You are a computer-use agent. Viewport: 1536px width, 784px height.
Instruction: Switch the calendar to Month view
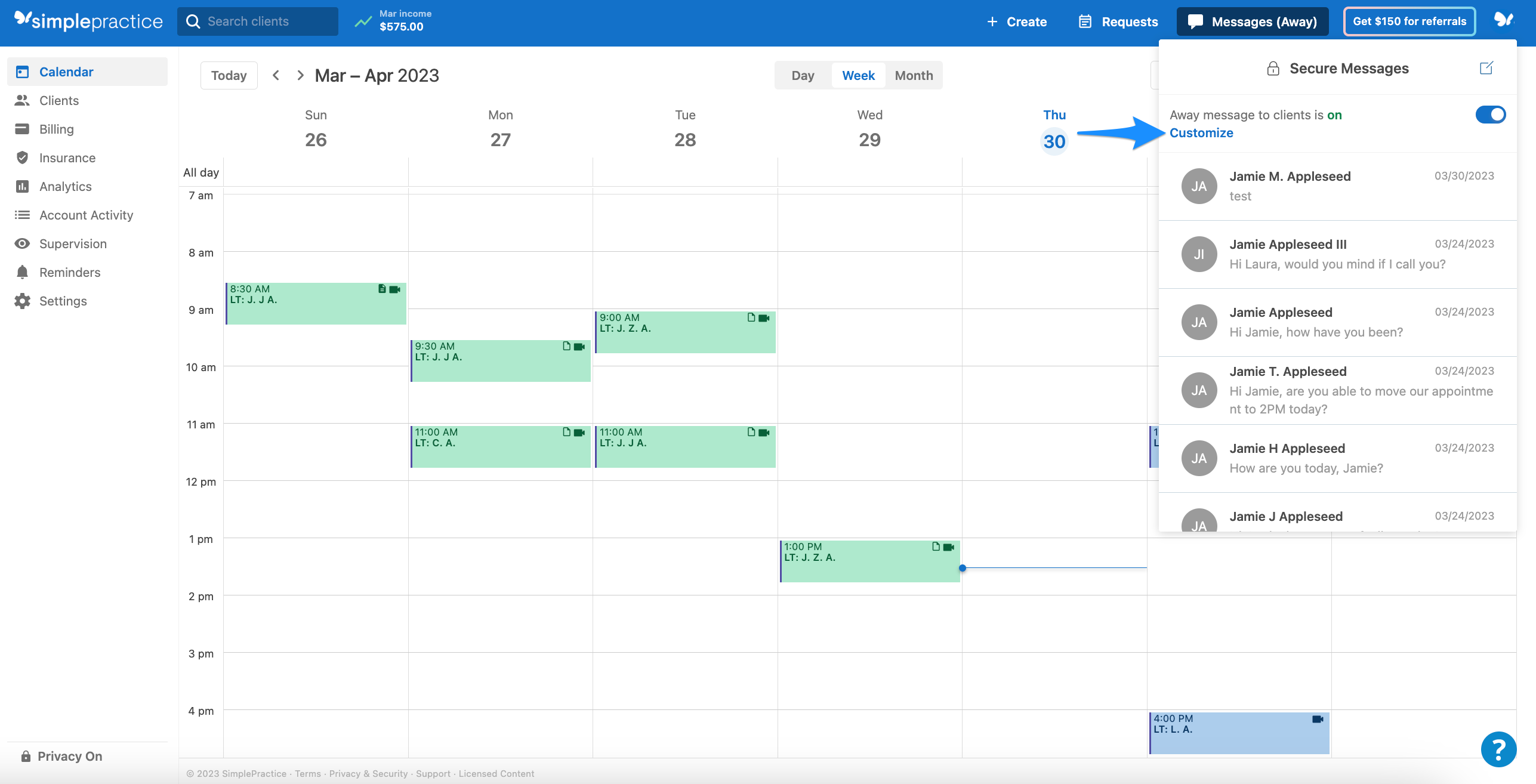(913, 75)
